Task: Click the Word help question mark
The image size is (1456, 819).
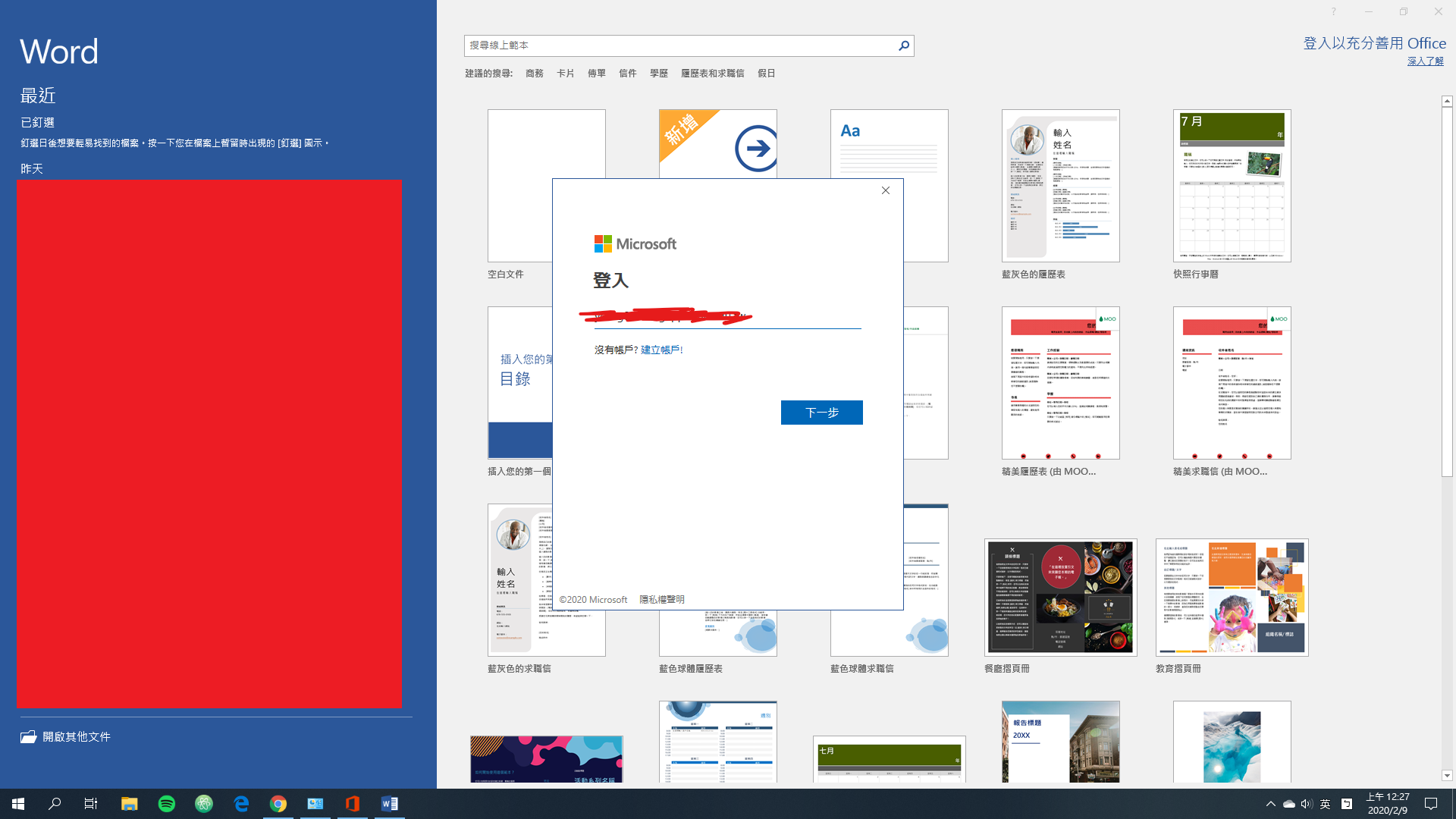Action: coord(1333,11)
